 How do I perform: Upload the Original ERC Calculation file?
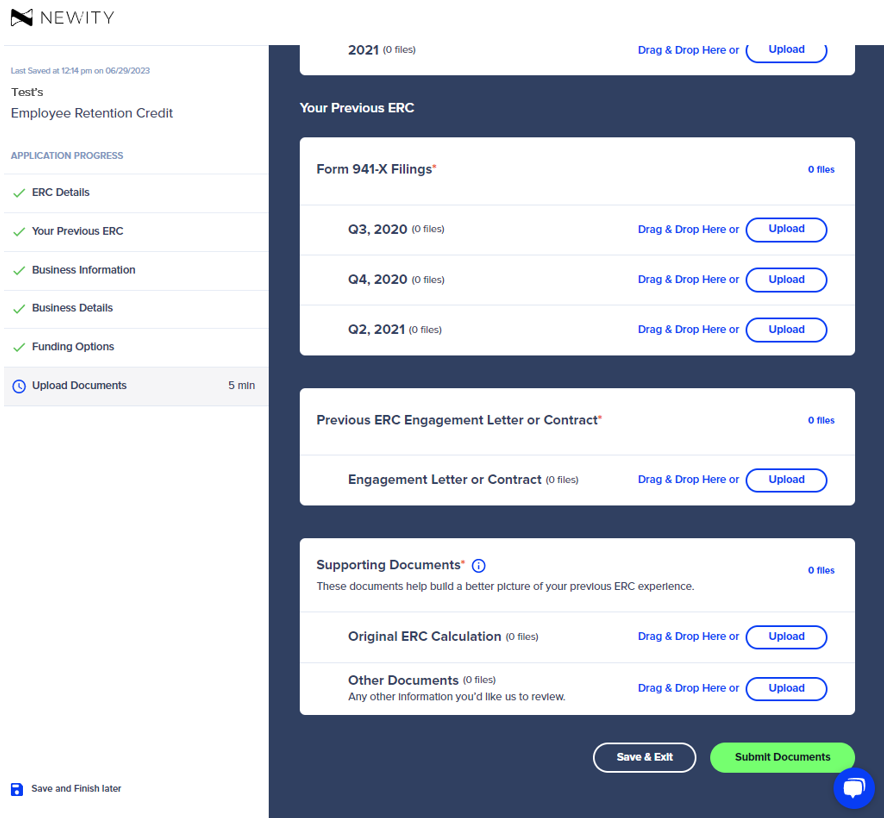[x=786, y=636]
